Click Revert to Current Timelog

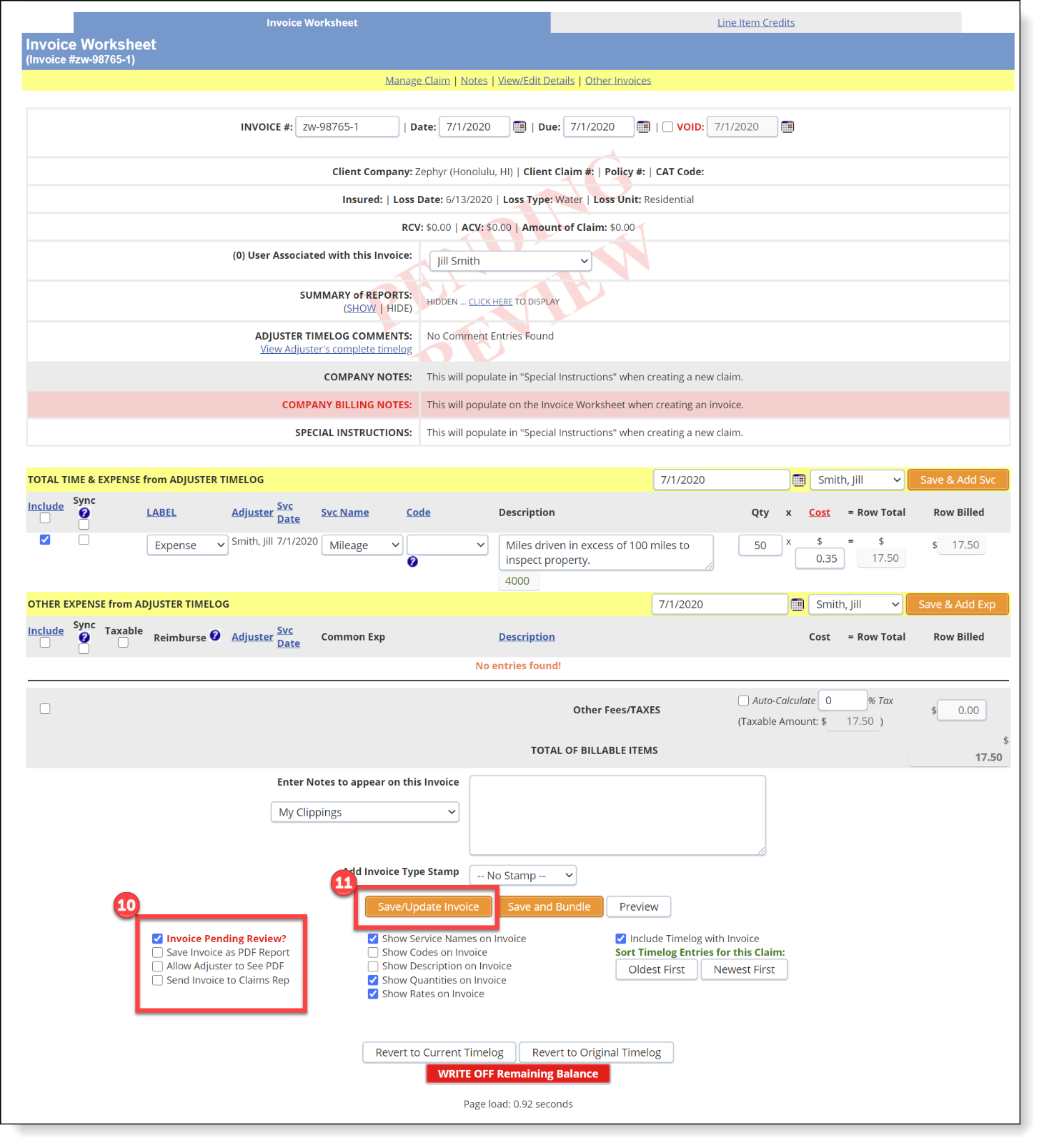[x=439, y=1052]
